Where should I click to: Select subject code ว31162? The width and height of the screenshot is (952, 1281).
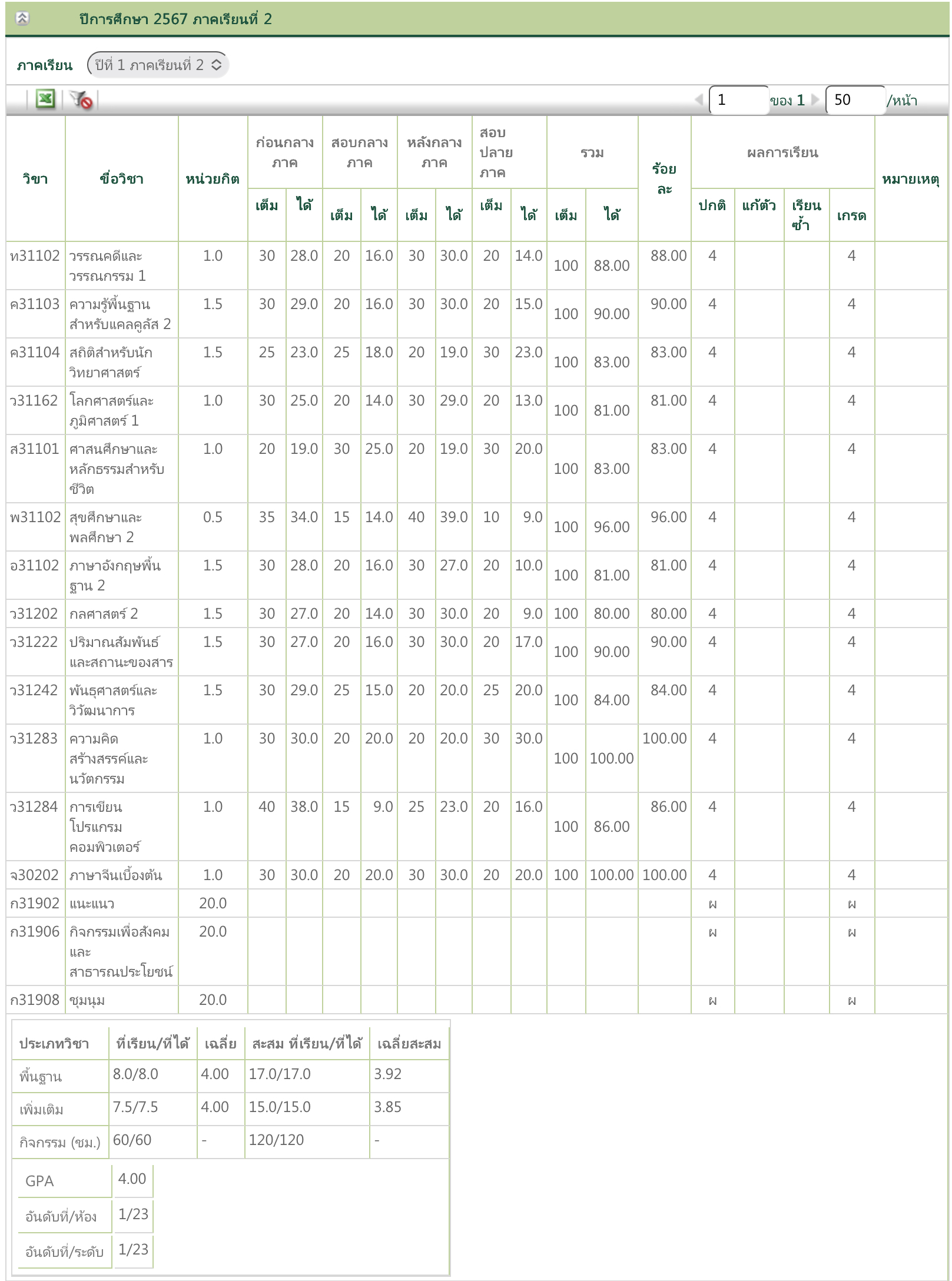(34, 401)
